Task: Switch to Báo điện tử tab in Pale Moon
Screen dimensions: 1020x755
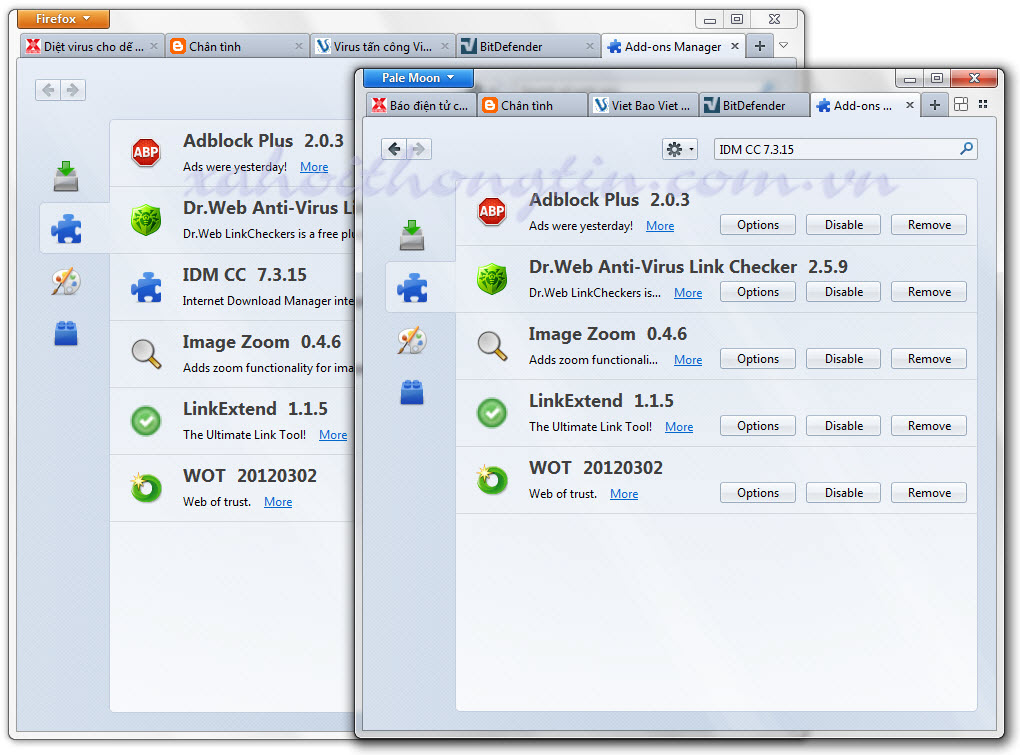Action: 421,105
